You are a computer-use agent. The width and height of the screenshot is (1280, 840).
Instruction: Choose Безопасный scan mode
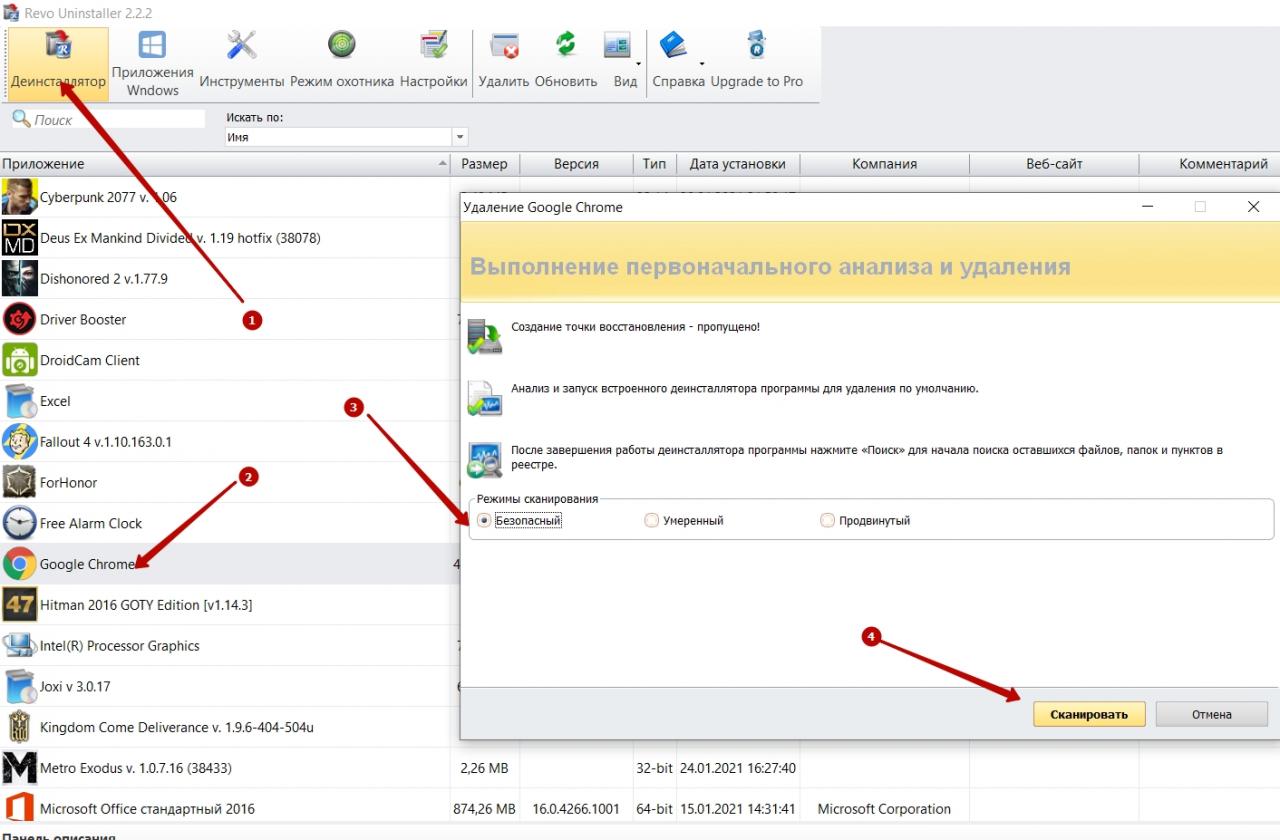(x=485, y=520)
